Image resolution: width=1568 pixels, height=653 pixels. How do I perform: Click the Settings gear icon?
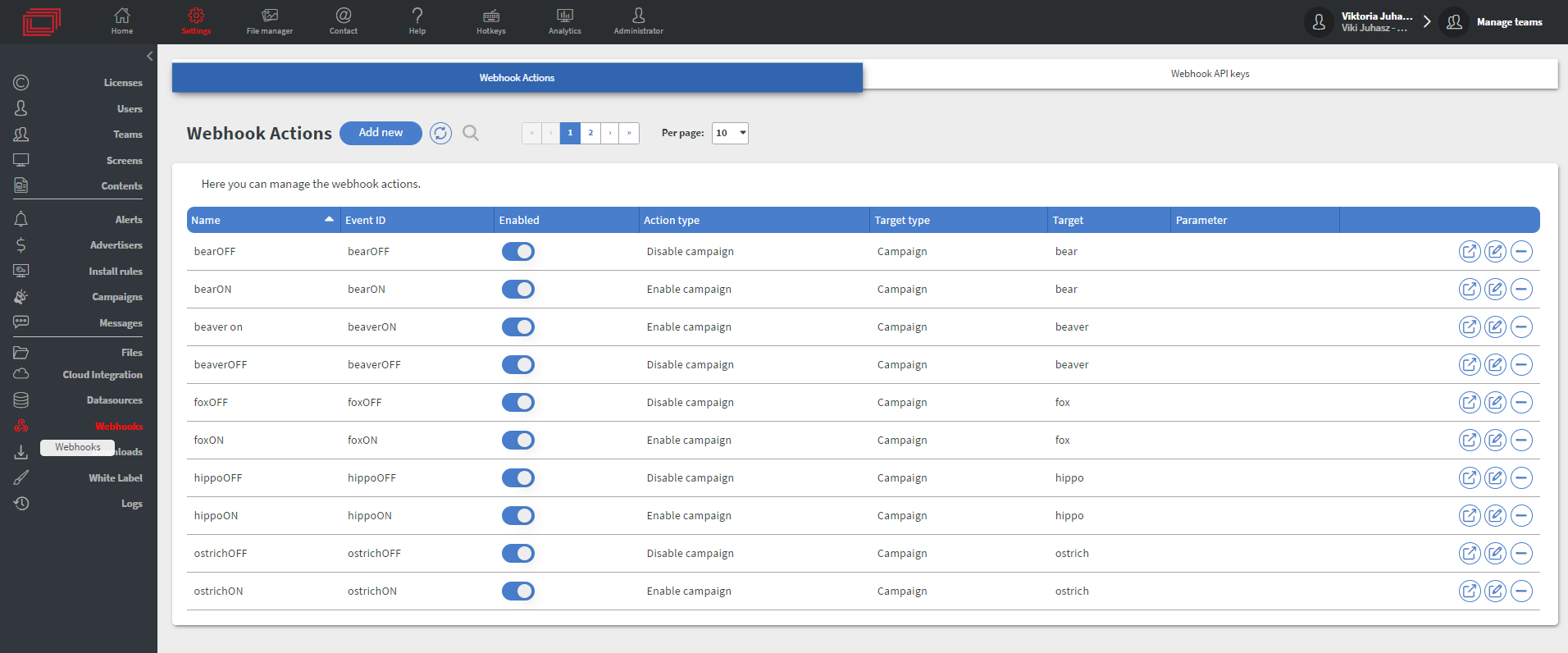pos(196,16)
